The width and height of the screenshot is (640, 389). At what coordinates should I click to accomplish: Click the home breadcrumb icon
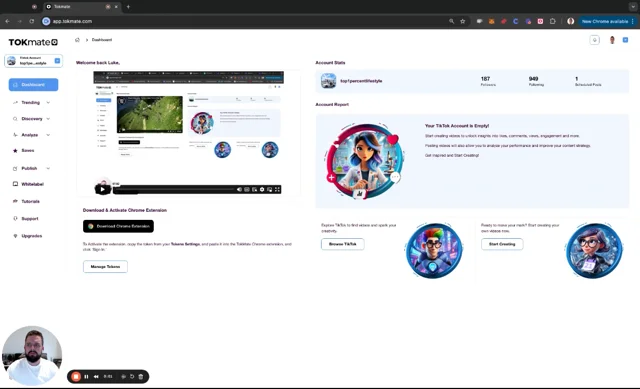(x=77, y=40)
